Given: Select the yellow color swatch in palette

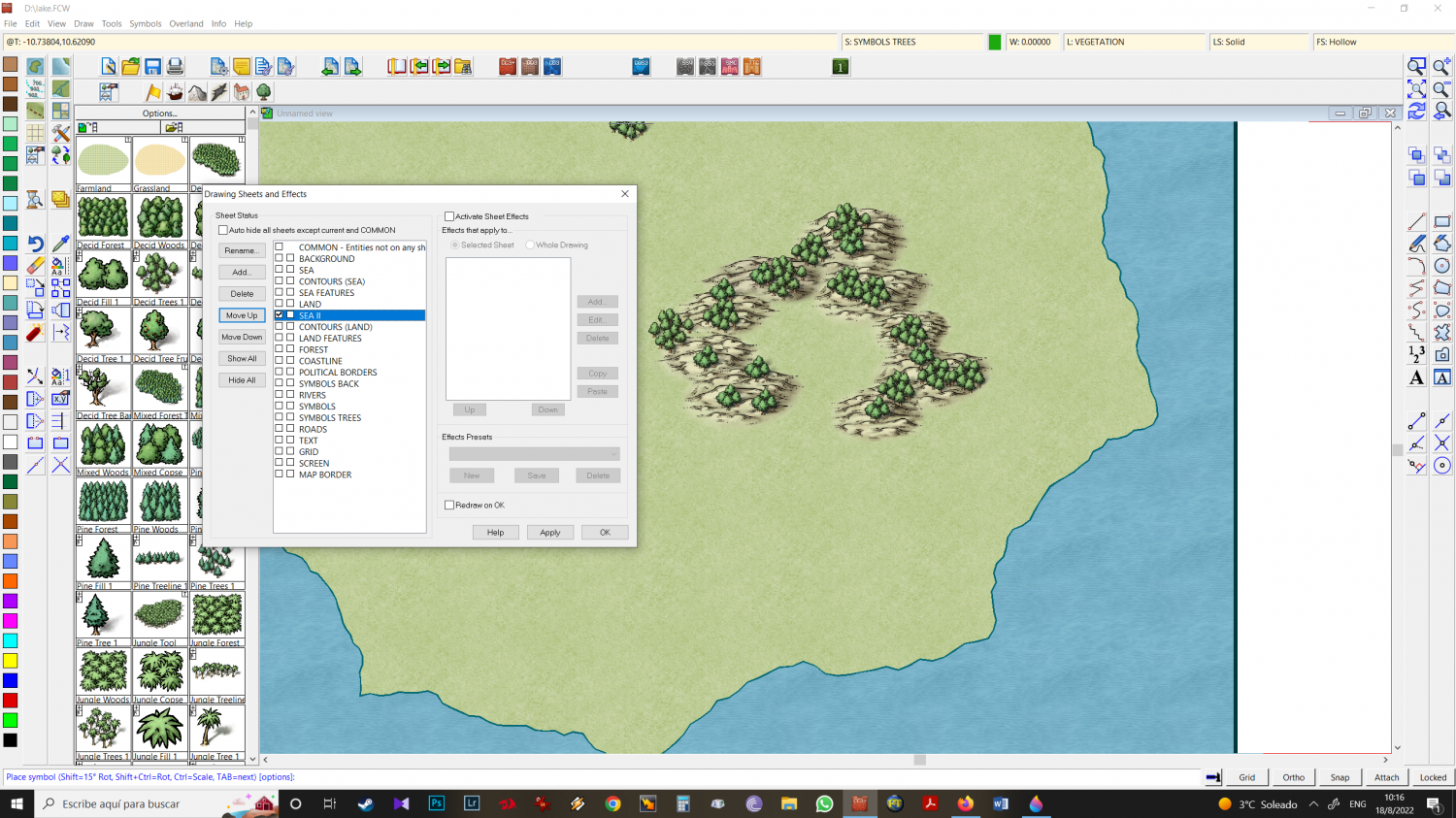Looking at the screenshot, I should tap(10, 661).
